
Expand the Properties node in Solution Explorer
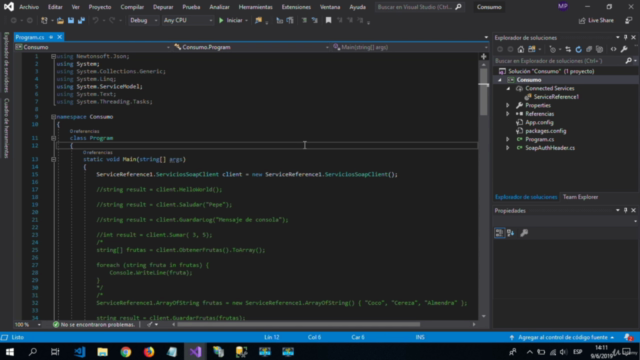[508, 105]
